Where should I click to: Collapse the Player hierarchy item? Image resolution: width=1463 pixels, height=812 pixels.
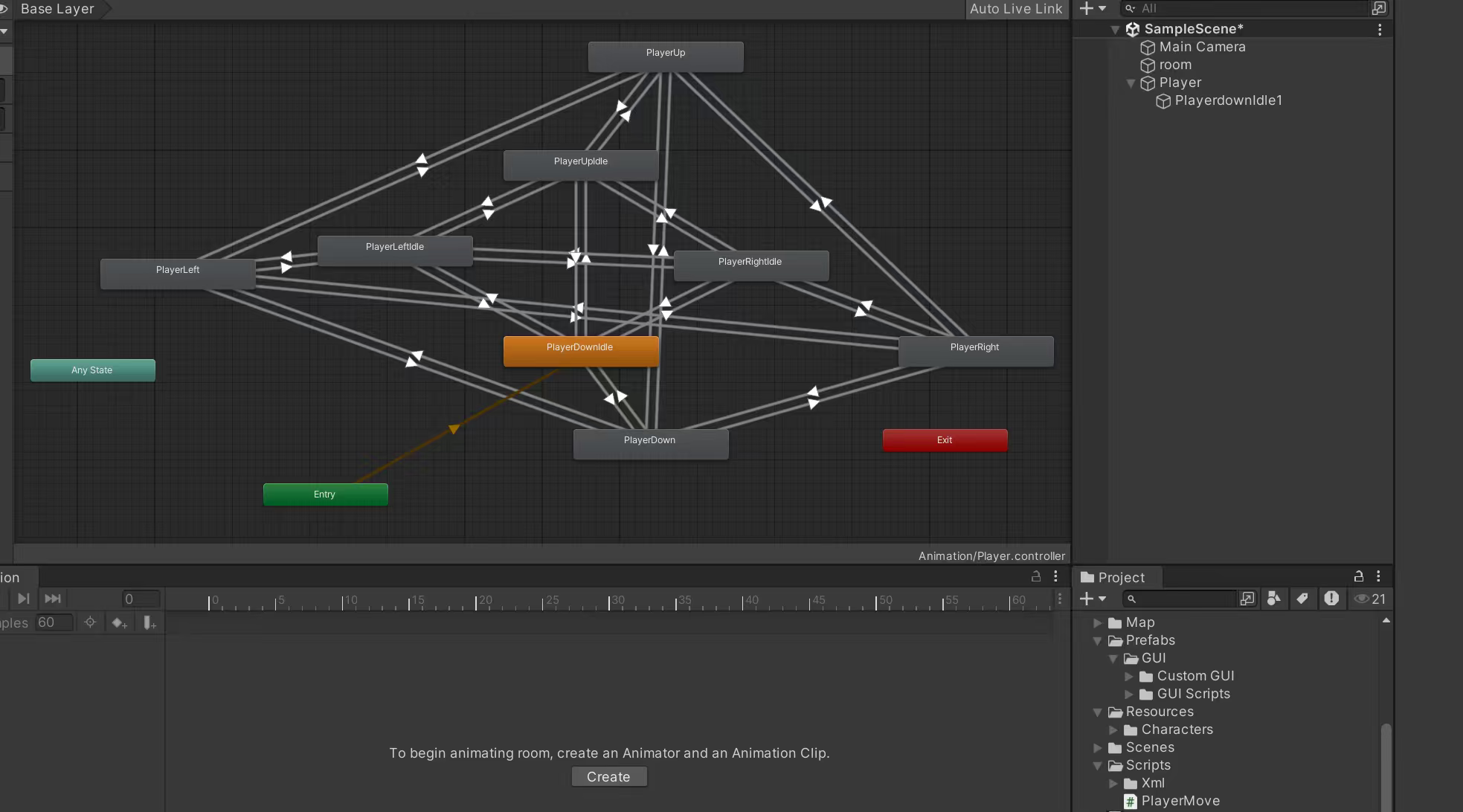[1131, 83]
